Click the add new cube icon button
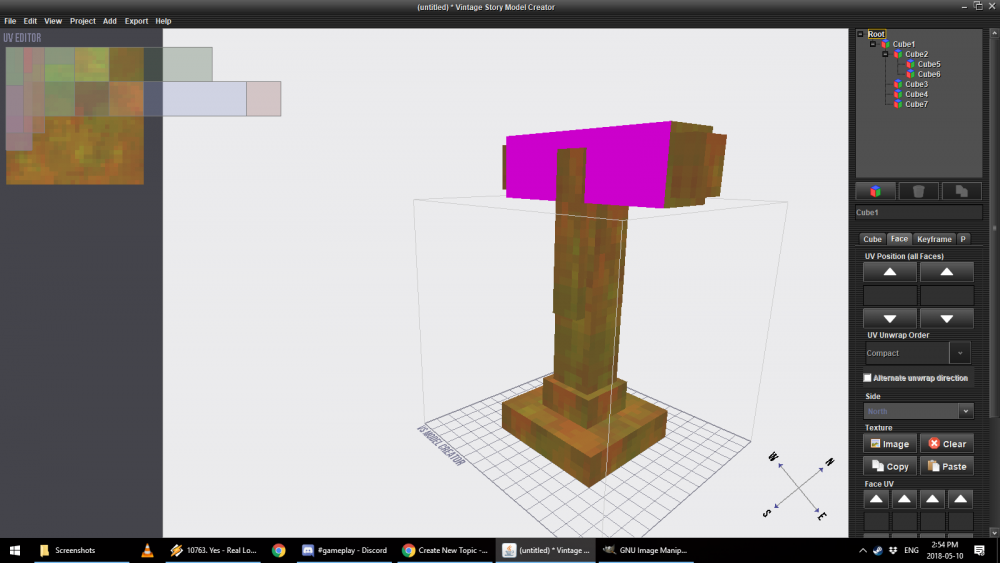 (x=875, y=191)
